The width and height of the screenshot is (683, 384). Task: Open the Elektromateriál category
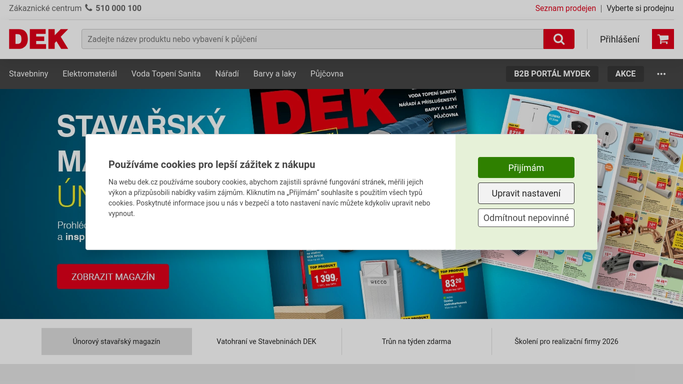coord(90,74)
